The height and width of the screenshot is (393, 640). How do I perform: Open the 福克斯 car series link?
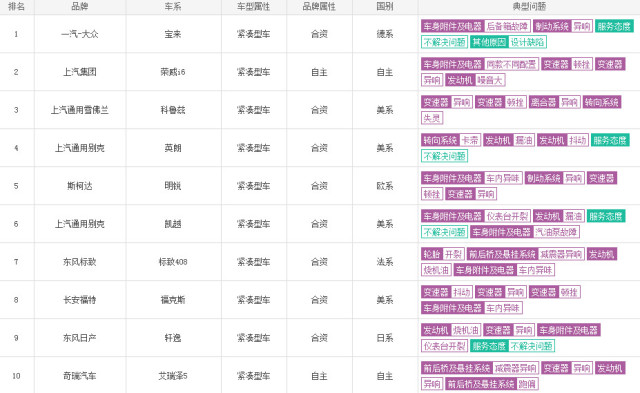coord(173,300)
